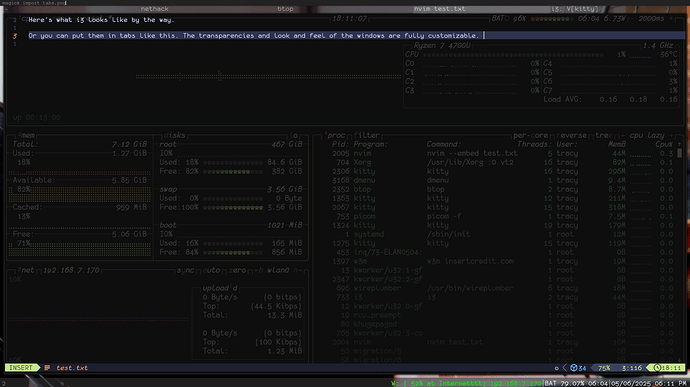The height and width of the screenshot is (387, 690).
Task: Click the 75% scroll position in statusline
Action: (604, 368)
